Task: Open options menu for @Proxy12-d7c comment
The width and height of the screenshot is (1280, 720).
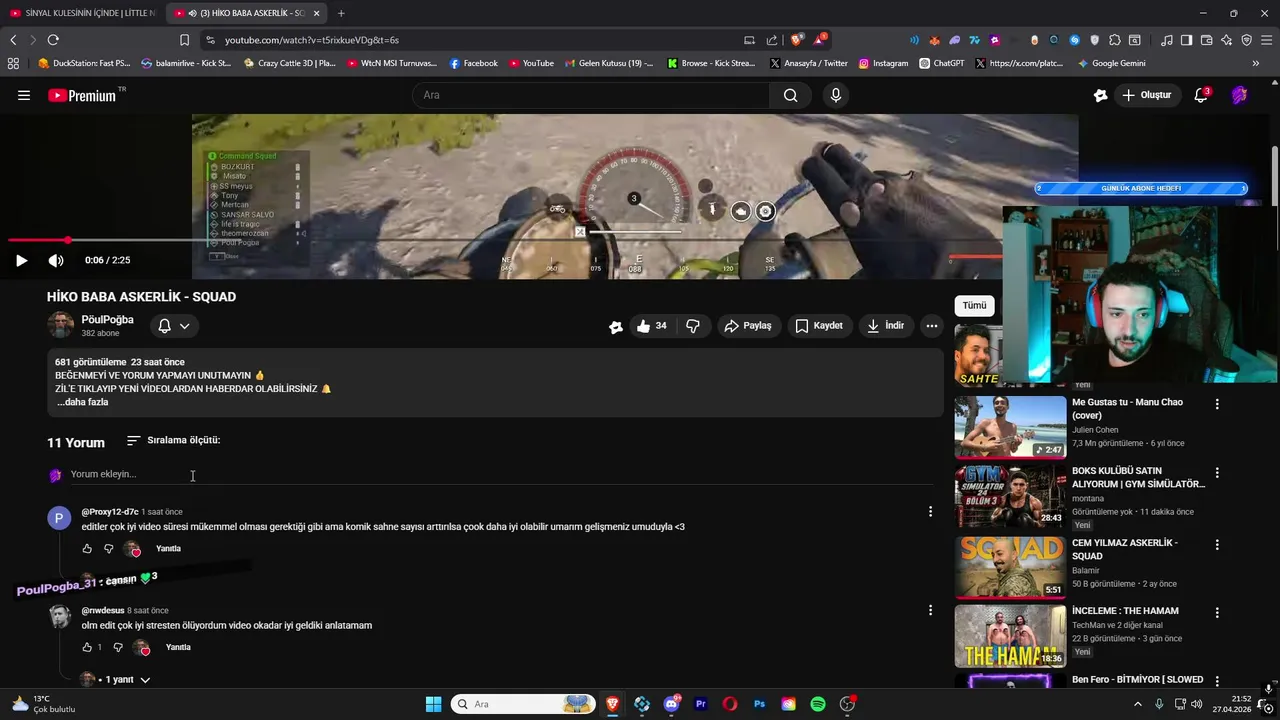Action: point(930,511)
